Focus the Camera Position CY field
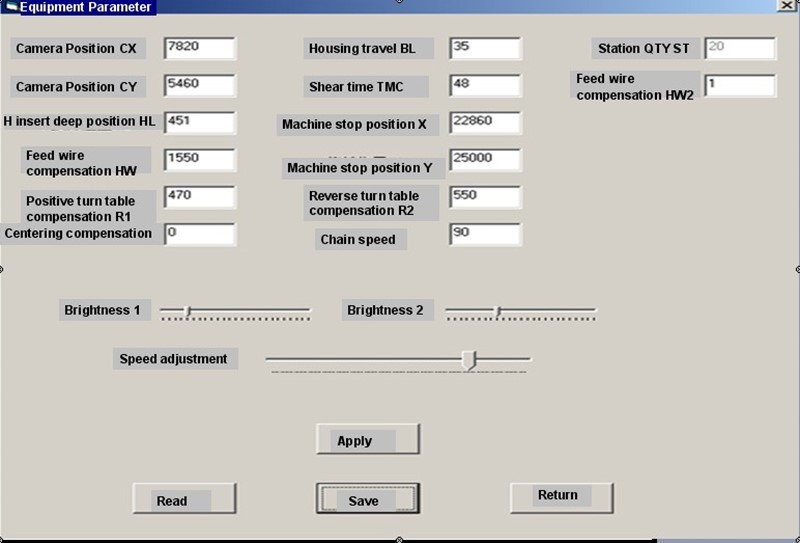Image resolution: width=800 pixels, height=543 pixels. [x=200, y=86]
